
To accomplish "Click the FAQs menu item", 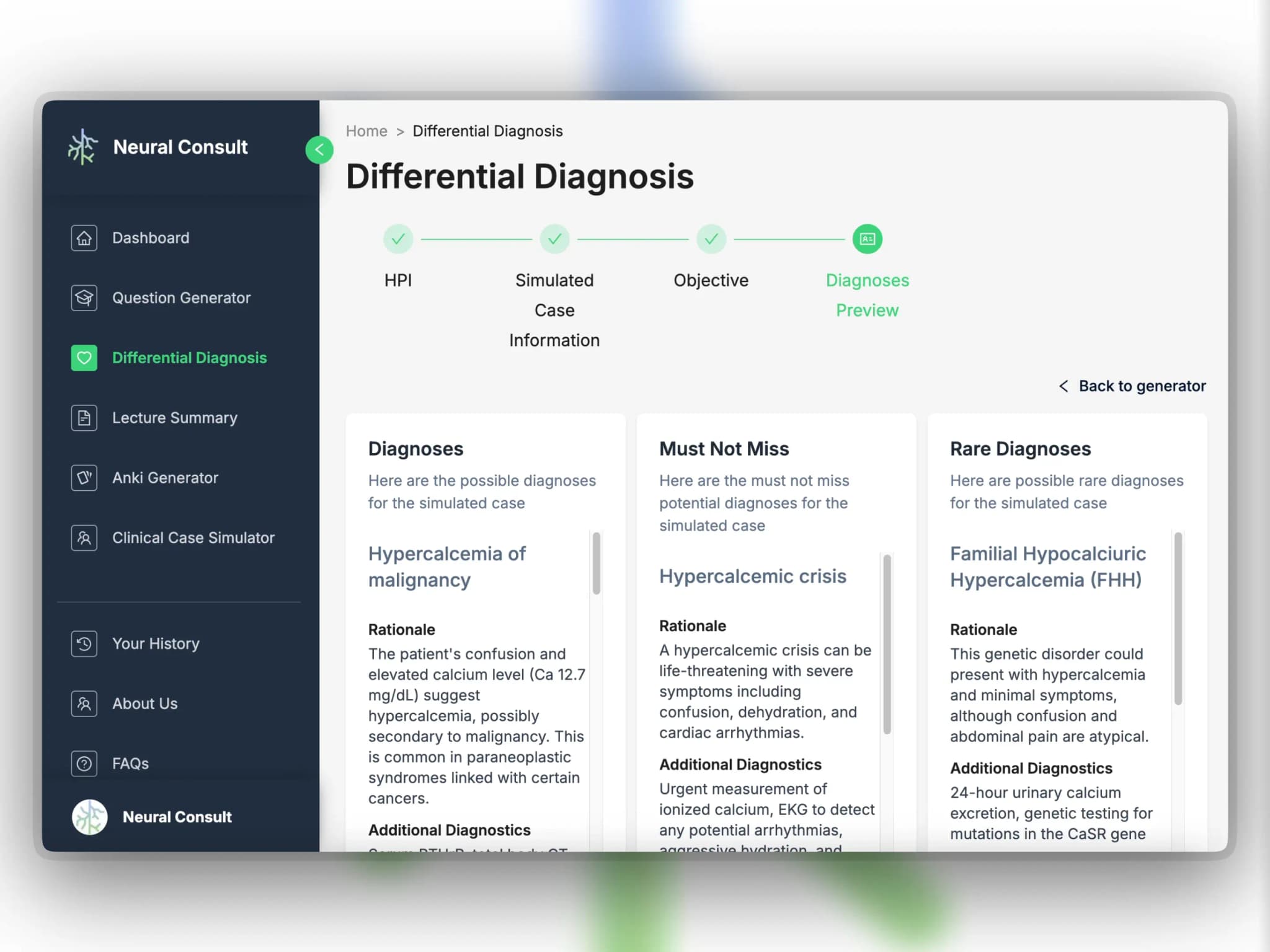I will tap(130, 763).
